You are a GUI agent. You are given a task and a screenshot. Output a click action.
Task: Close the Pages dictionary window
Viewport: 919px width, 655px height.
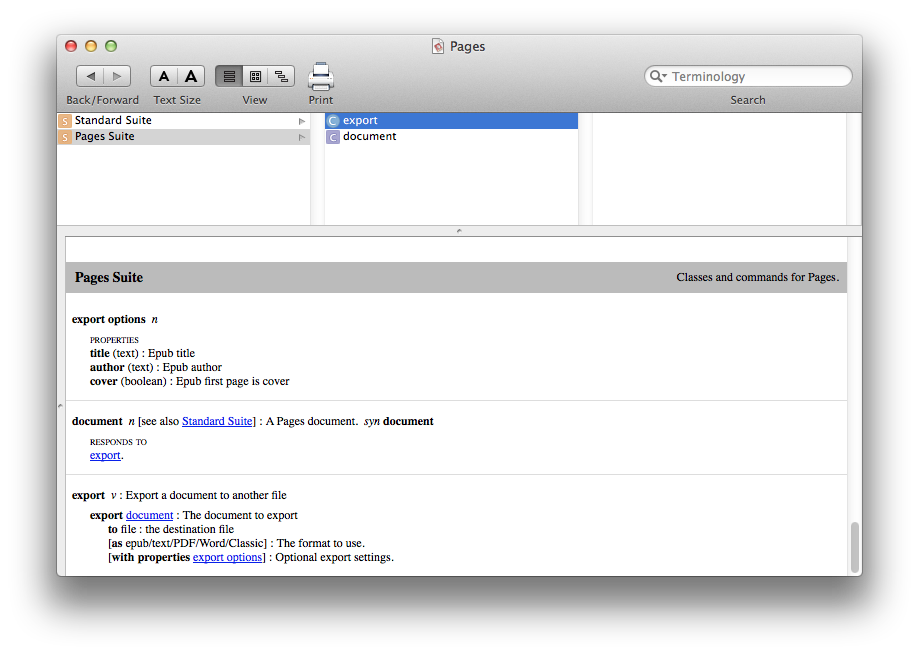[x=72, y=46]
